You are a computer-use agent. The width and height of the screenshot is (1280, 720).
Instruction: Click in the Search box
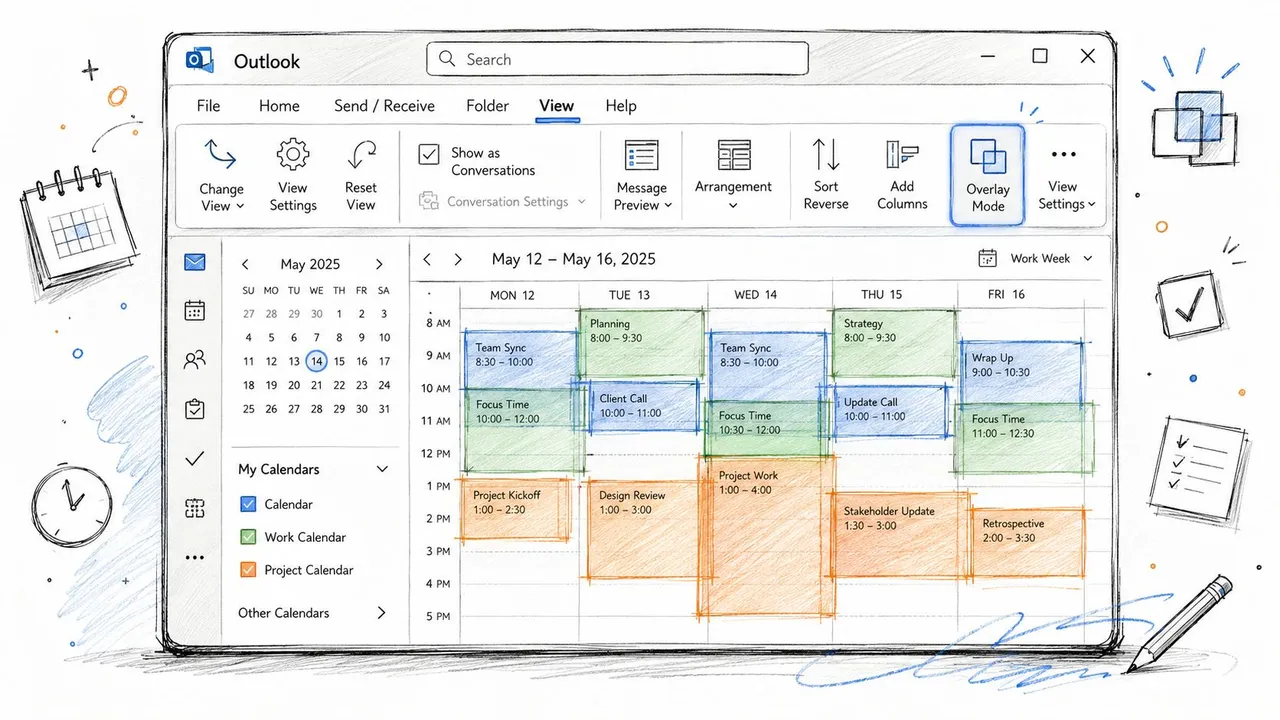tap(617, 59)
